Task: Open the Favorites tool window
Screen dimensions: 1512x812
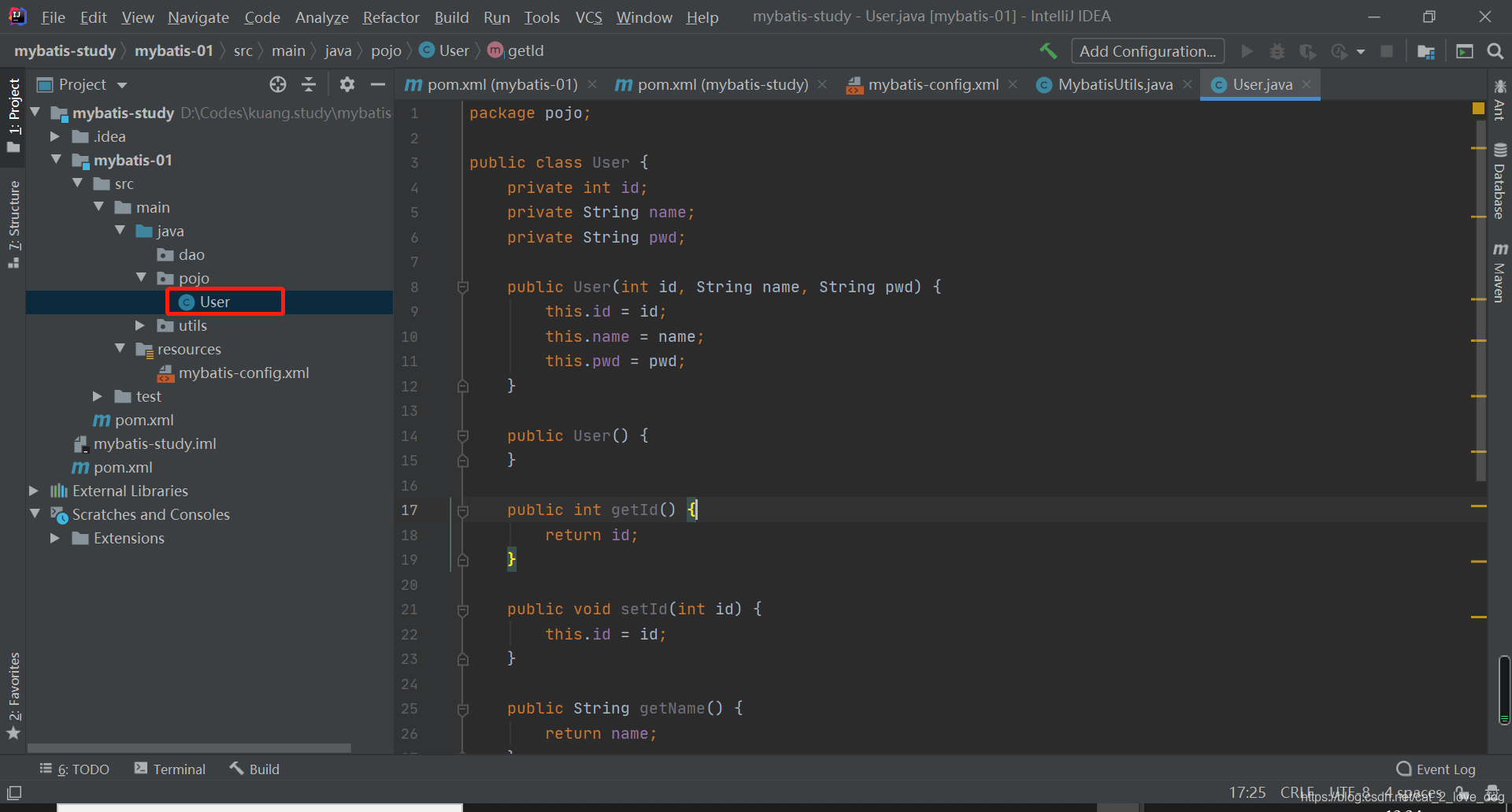Action: 13,696
